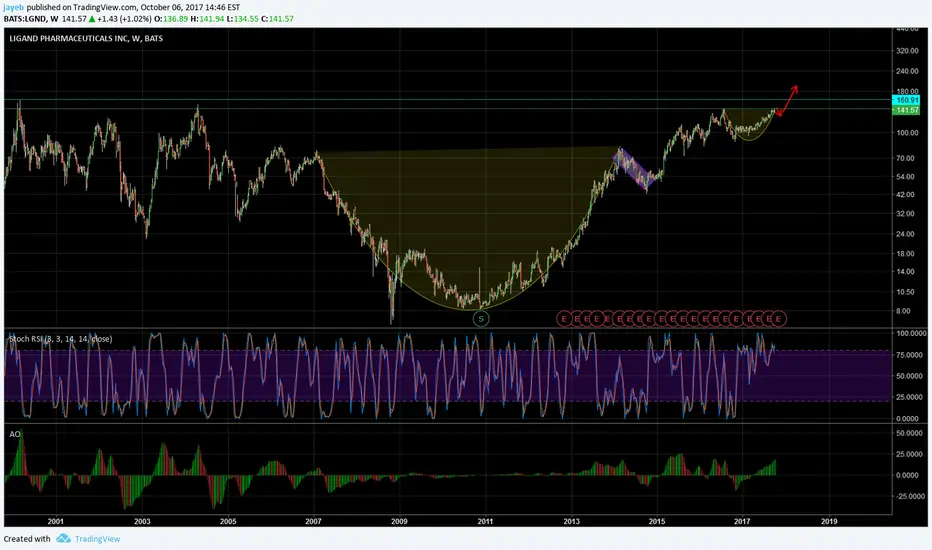Click the 240.00 price axis label
This screenshot has height=550, width=932.
click(907, 71)
